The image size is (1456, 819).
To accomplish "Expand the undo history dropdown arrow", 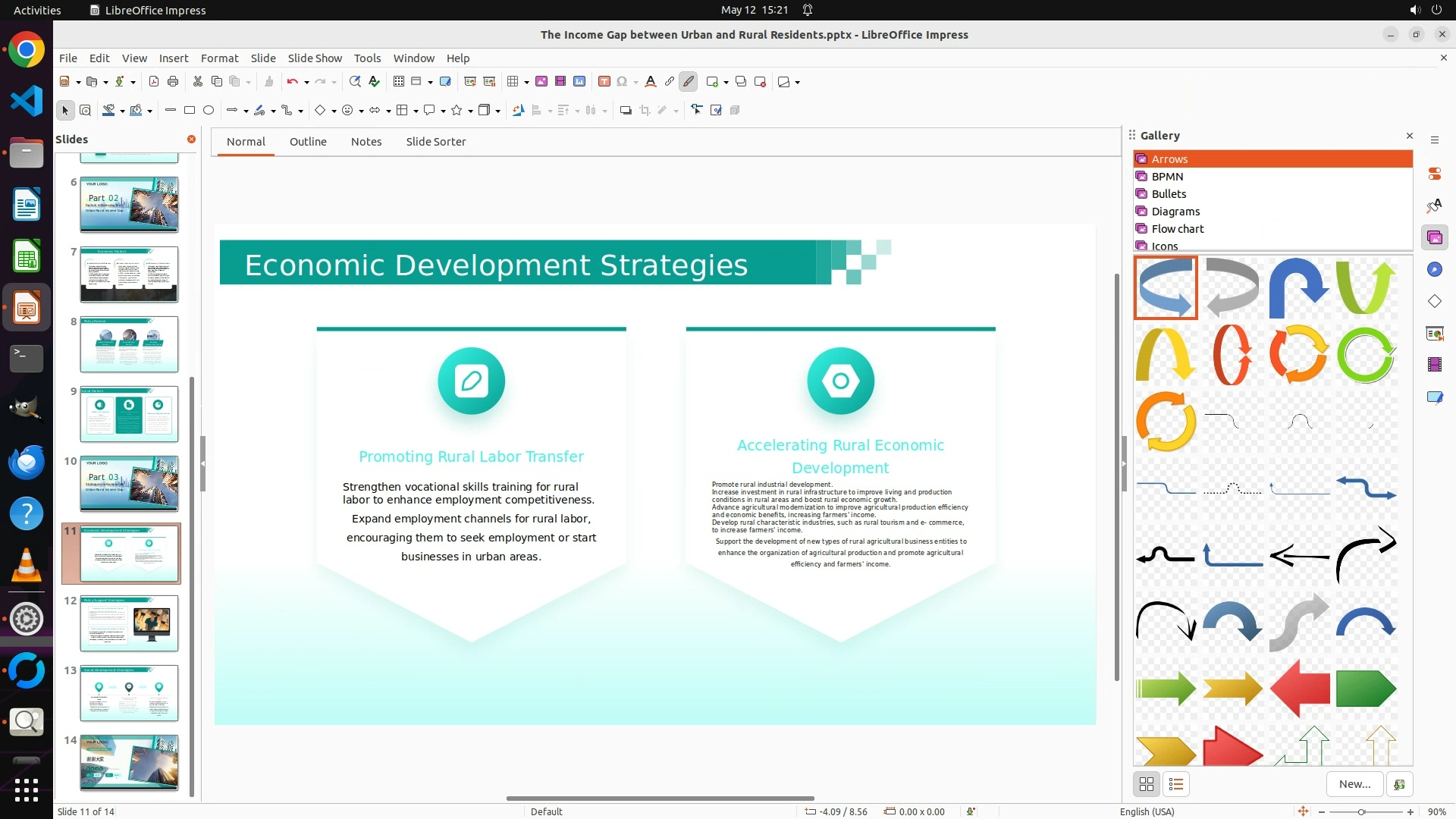I will (x=306, y=82).
